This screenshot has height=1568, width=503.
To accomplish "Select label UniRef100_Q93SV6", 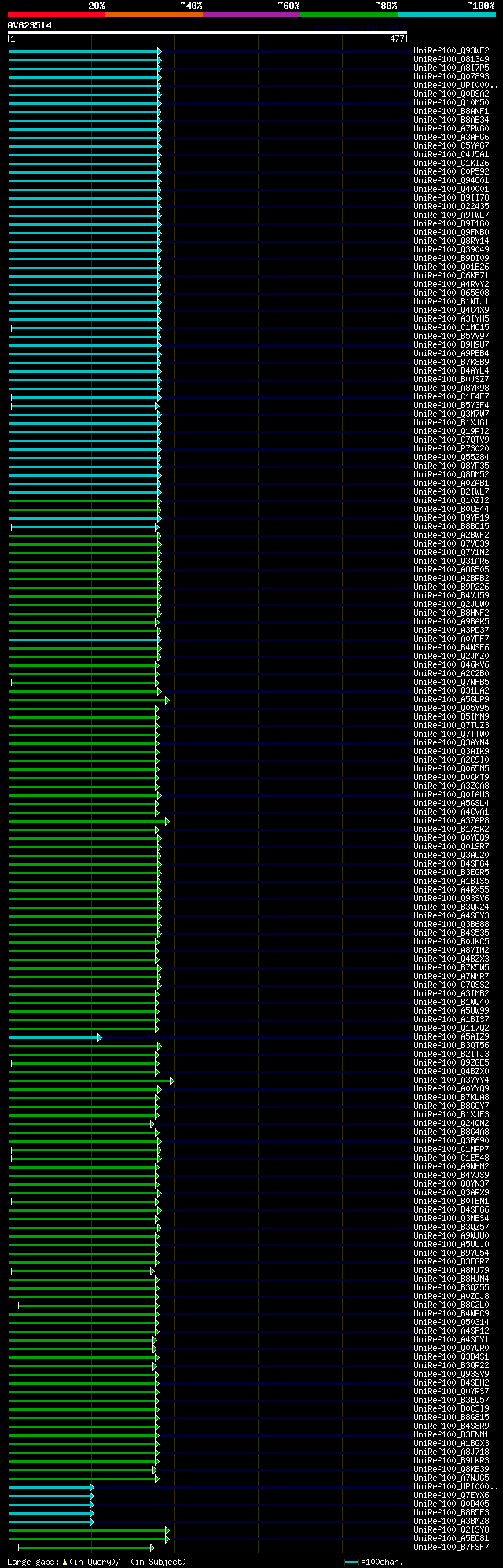I will pyautogui.click(x=451, y=898).
